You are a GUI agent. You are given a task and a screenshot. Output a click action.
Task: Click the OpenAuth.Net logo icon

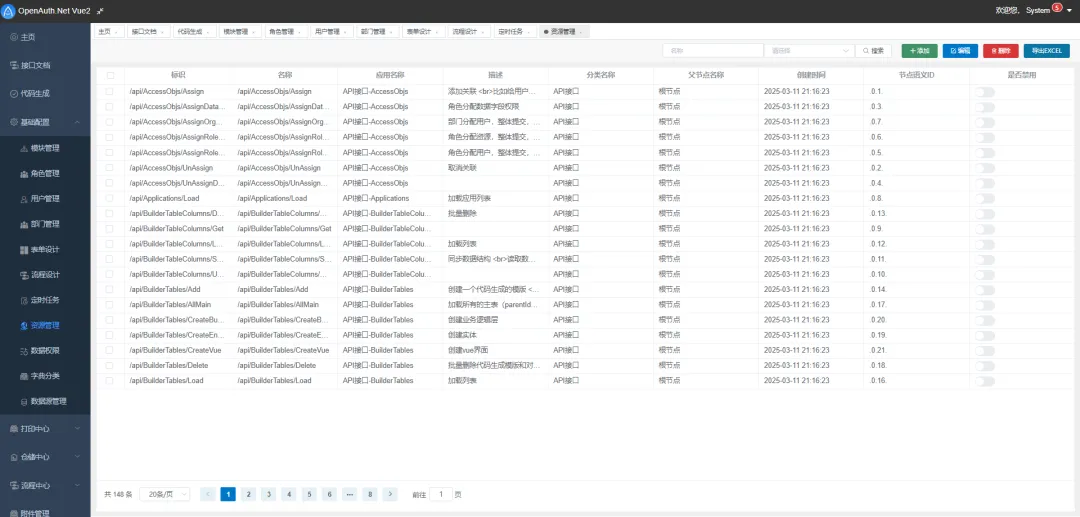[9, 11]
